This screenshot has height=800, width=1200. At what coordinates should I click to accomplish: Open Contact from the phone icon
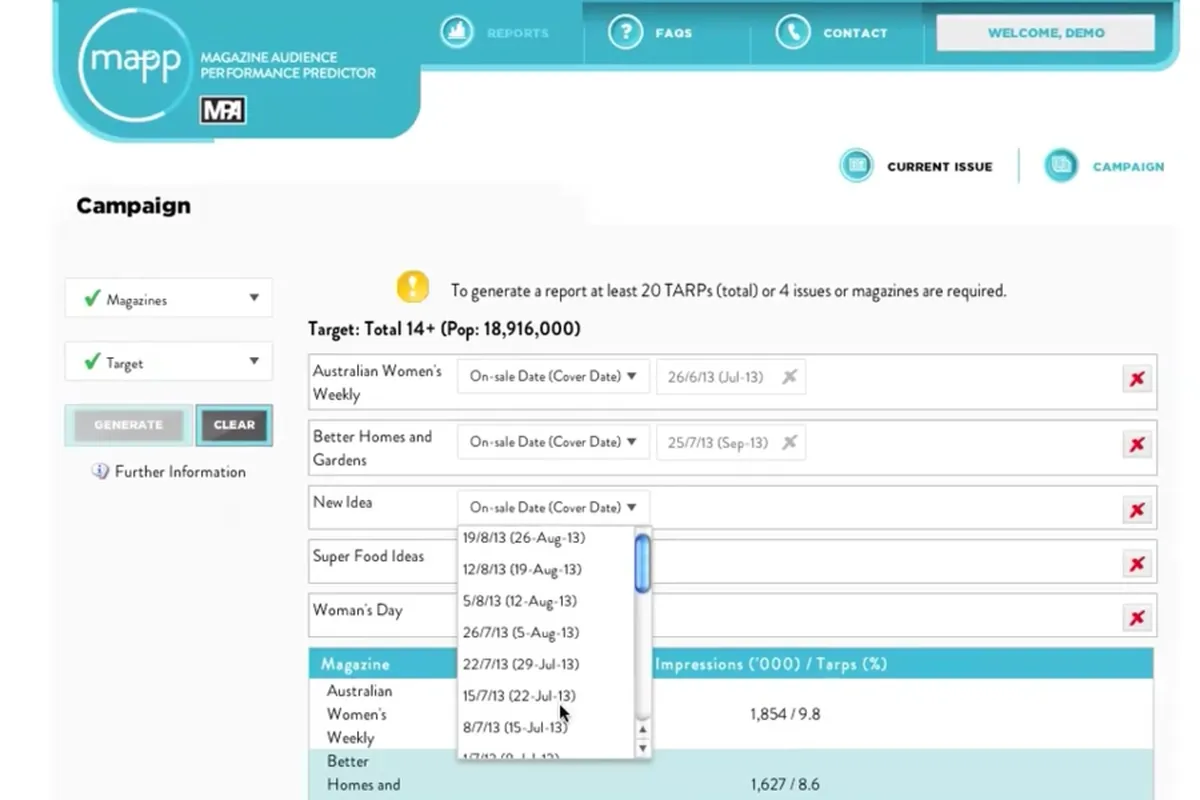point(792,32)
